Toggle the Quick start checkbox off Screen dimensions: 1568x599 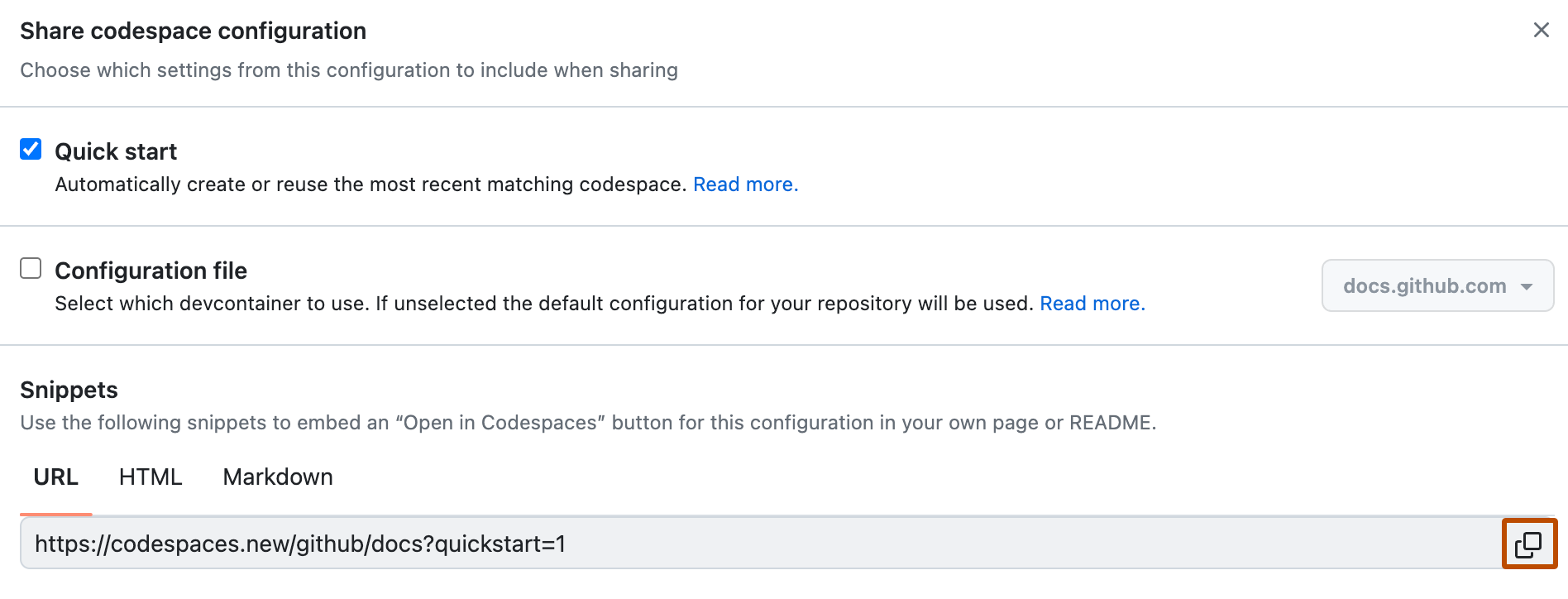click(x=30, y=148)
